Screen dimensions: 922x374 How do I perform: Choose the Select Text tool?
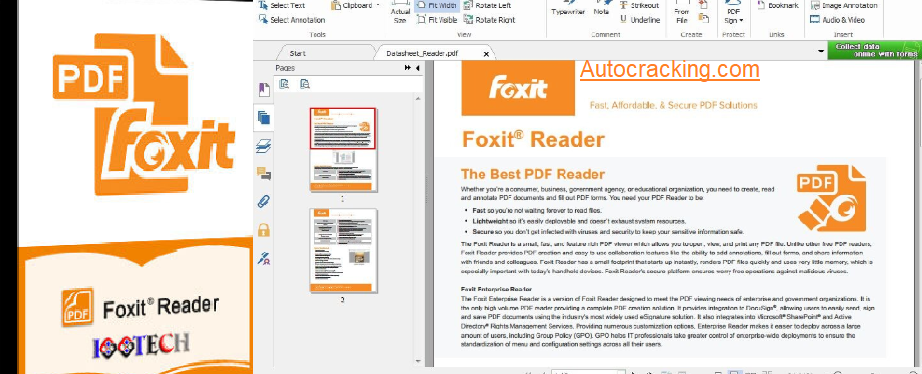(x=283, y=5)
